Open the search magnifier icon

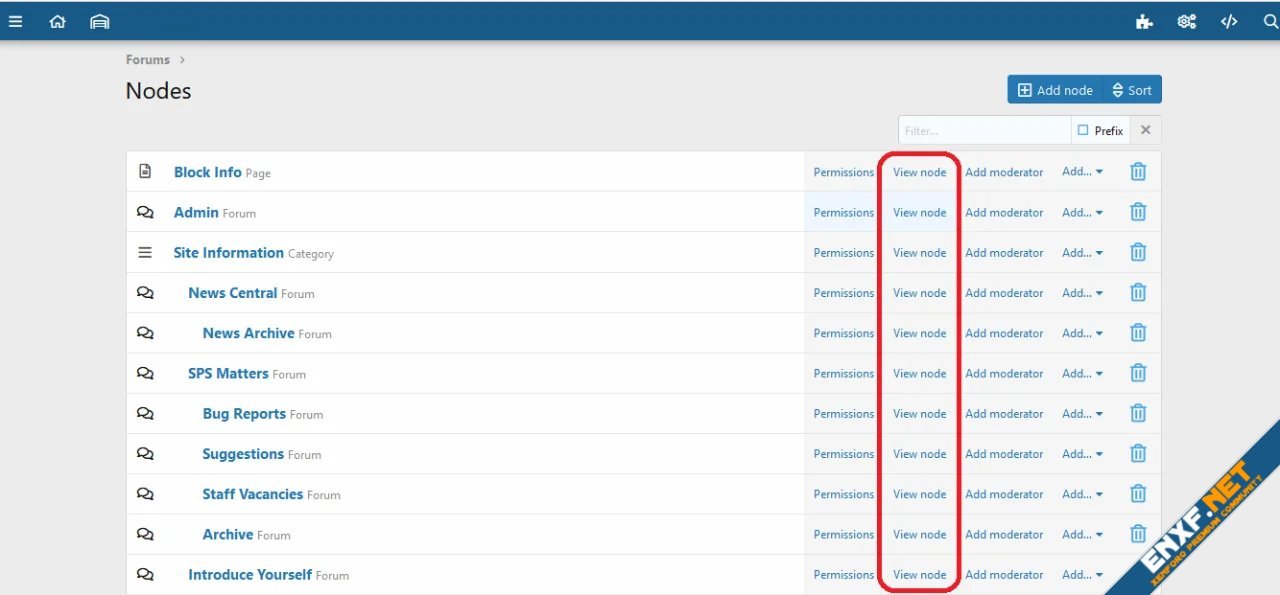click(x=1270, y=21)
